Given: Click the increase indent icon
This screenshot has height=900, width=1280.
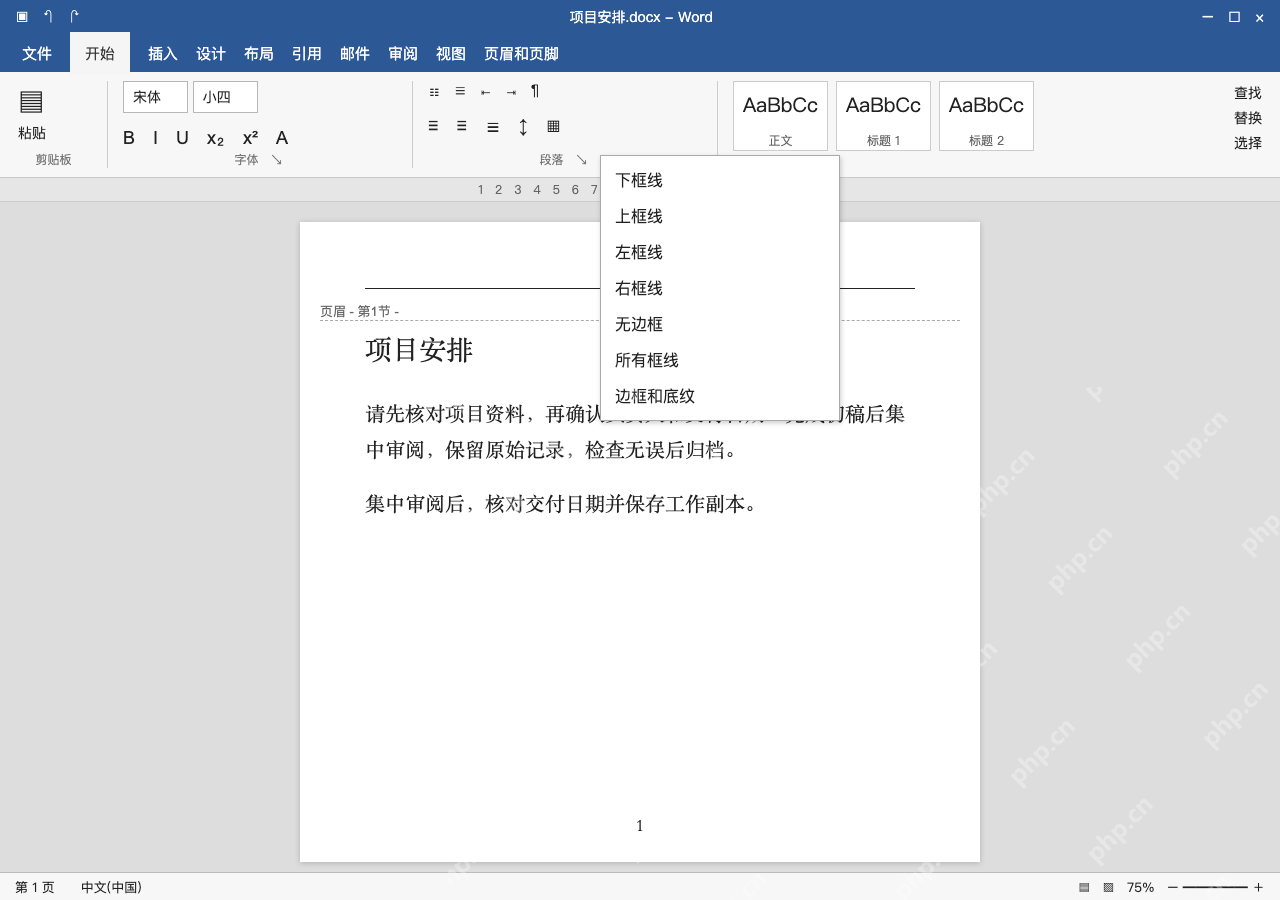Looking at the screenshot, I should (511, 91).
